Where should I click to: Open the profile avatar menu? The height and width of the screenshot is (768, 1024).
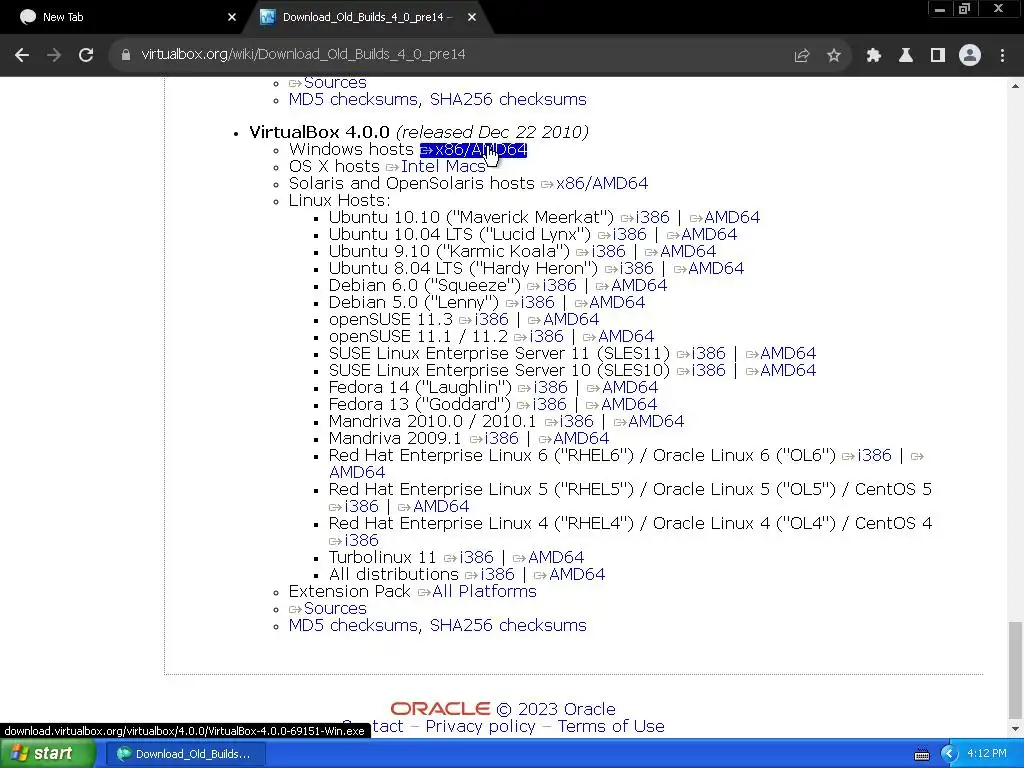[970, 55]
